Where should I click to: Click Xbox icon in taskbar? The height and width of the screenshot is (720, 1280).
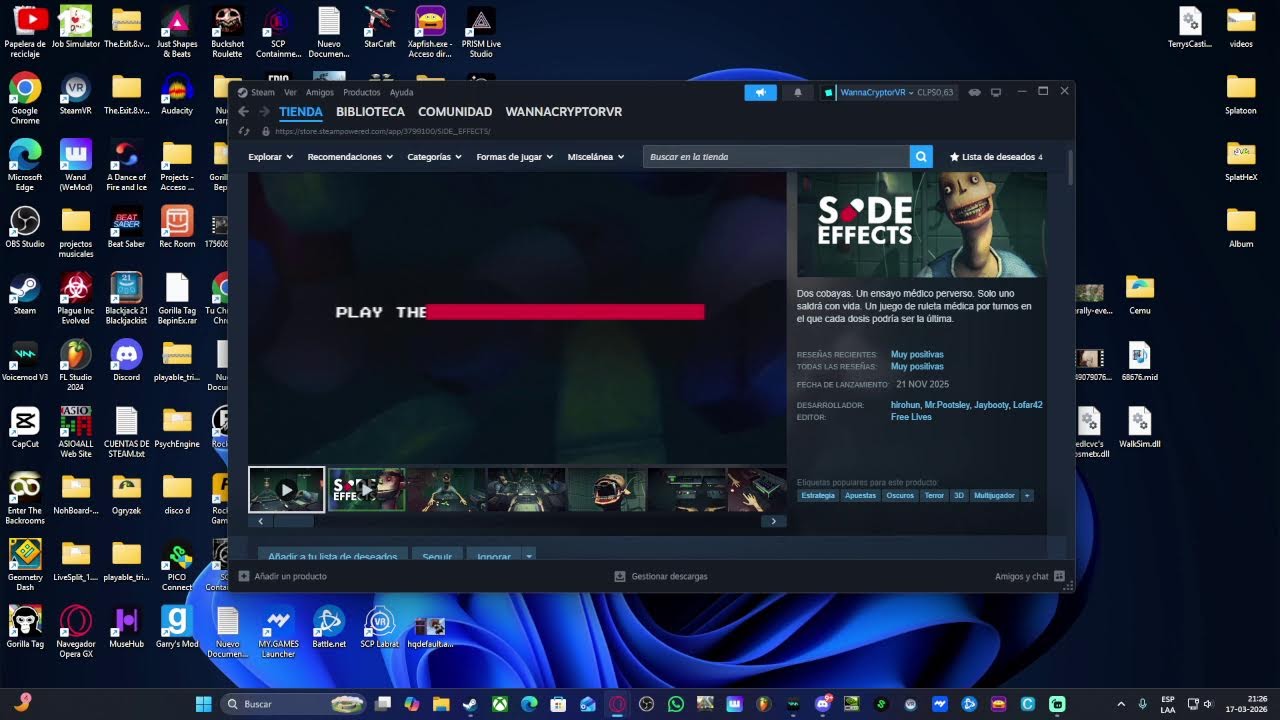[x=500, y=704]
